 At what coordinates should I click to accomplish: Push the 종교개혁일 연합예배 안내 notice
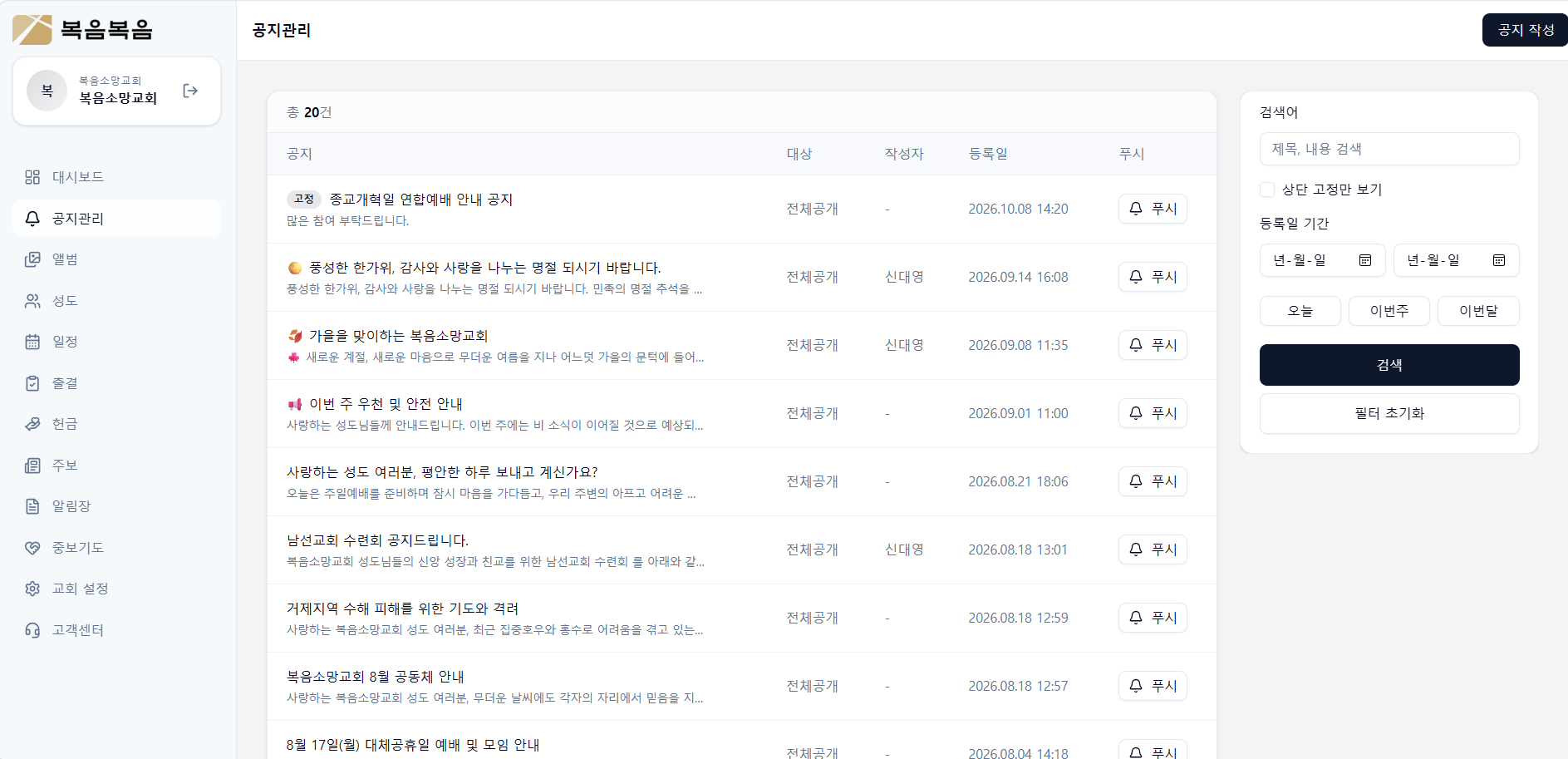tap(1153, 209)
